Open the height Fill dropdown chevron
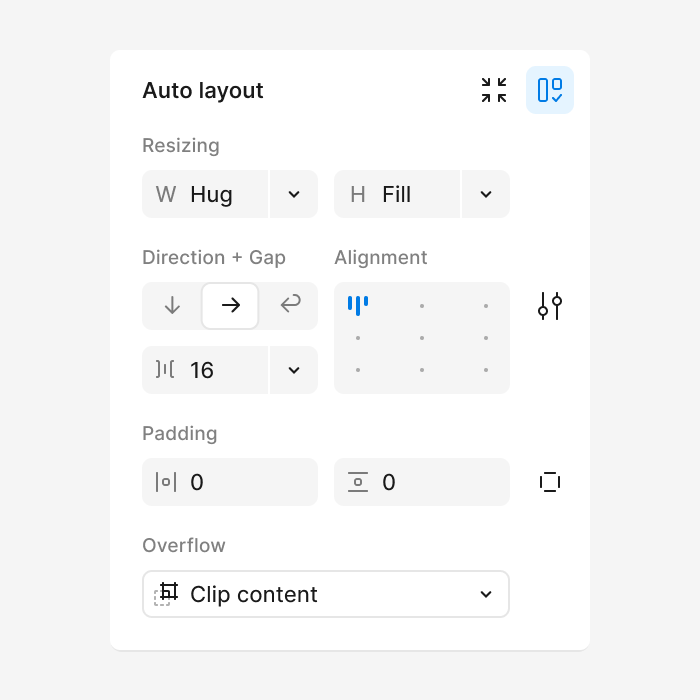 point(486,194)
